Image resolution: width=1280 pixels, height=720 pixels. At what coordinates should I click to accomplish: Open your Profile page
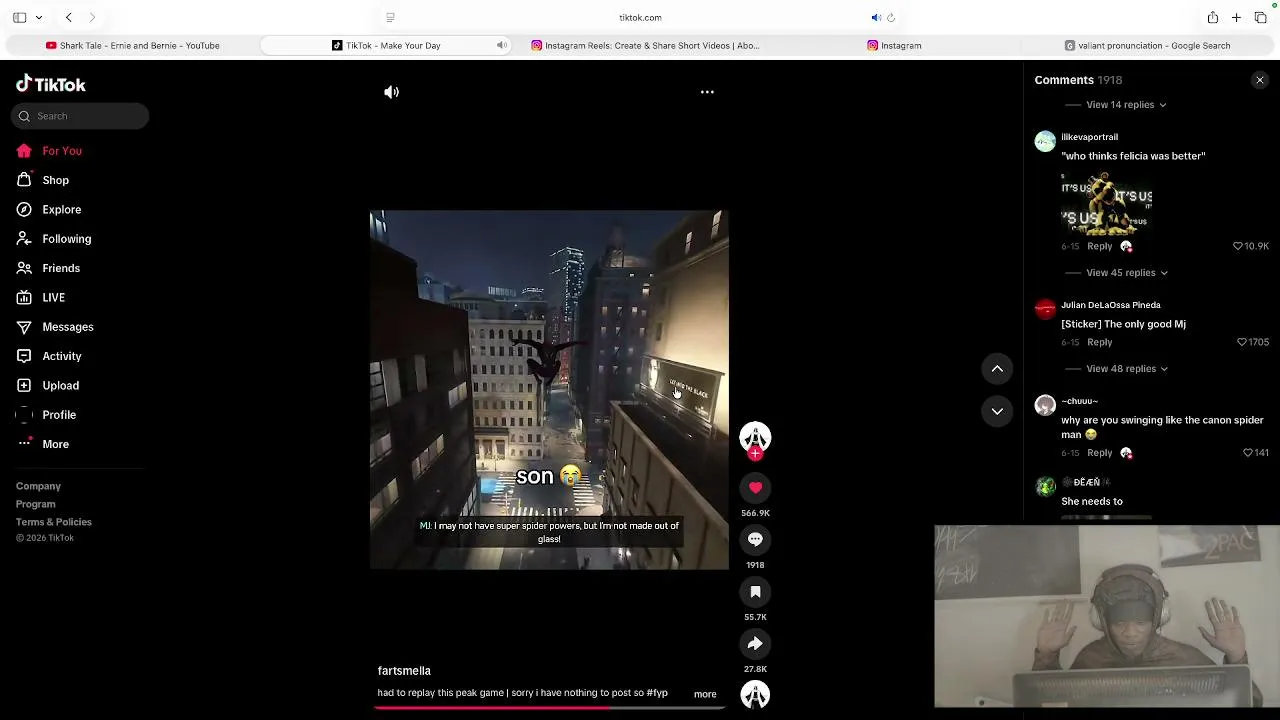[x=46, y=415]
